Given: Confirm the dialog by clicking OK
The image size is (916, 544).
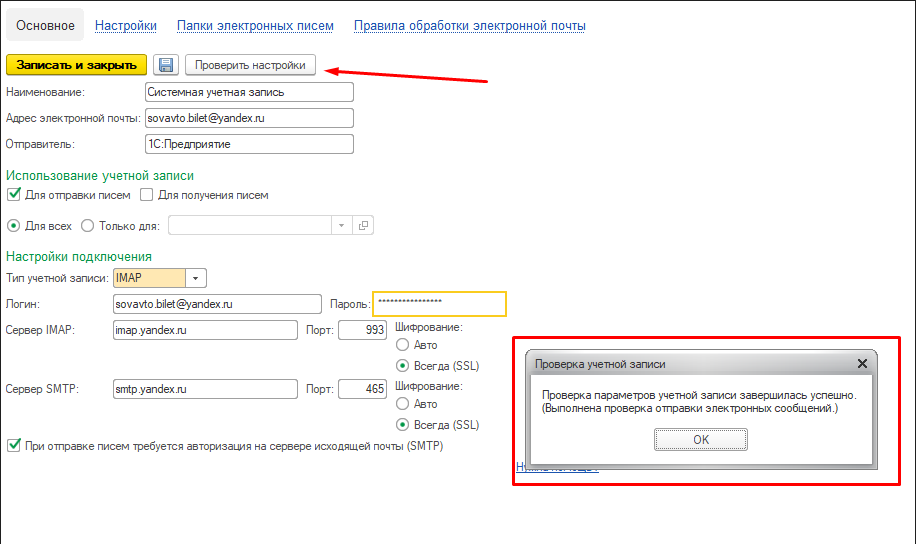Looking at the screenshot, I should 700,439.
